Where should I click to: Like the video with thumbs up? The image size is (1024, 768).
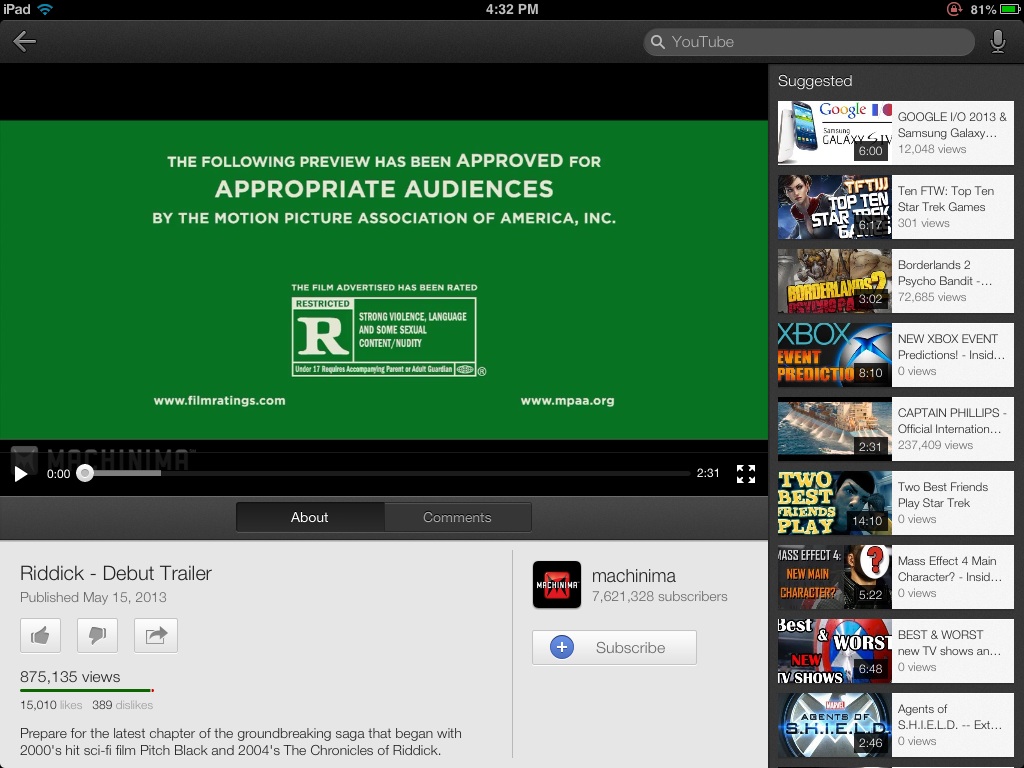40,635
